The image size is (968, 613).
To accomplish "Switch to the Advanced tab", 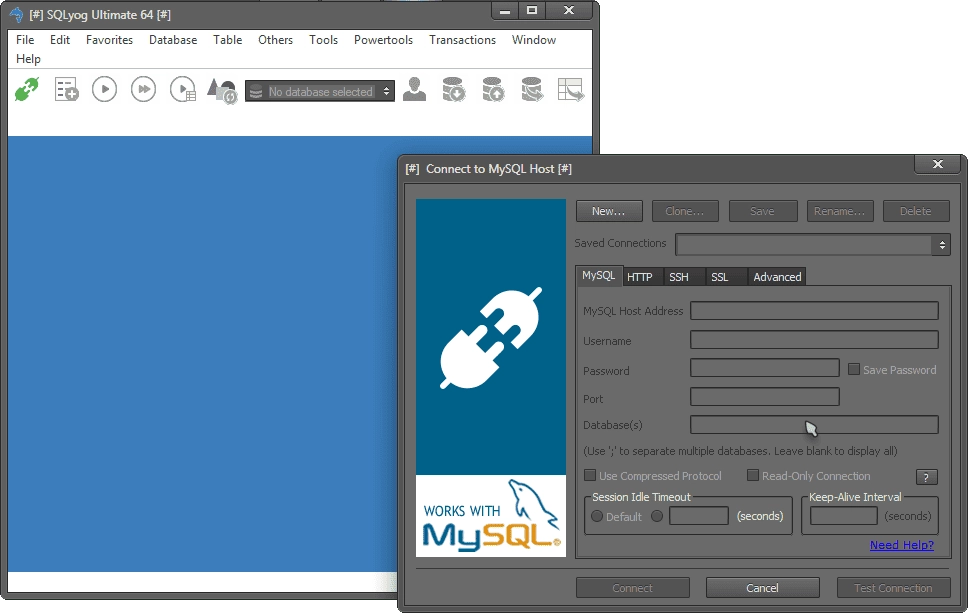I will (x=777, y=277).
